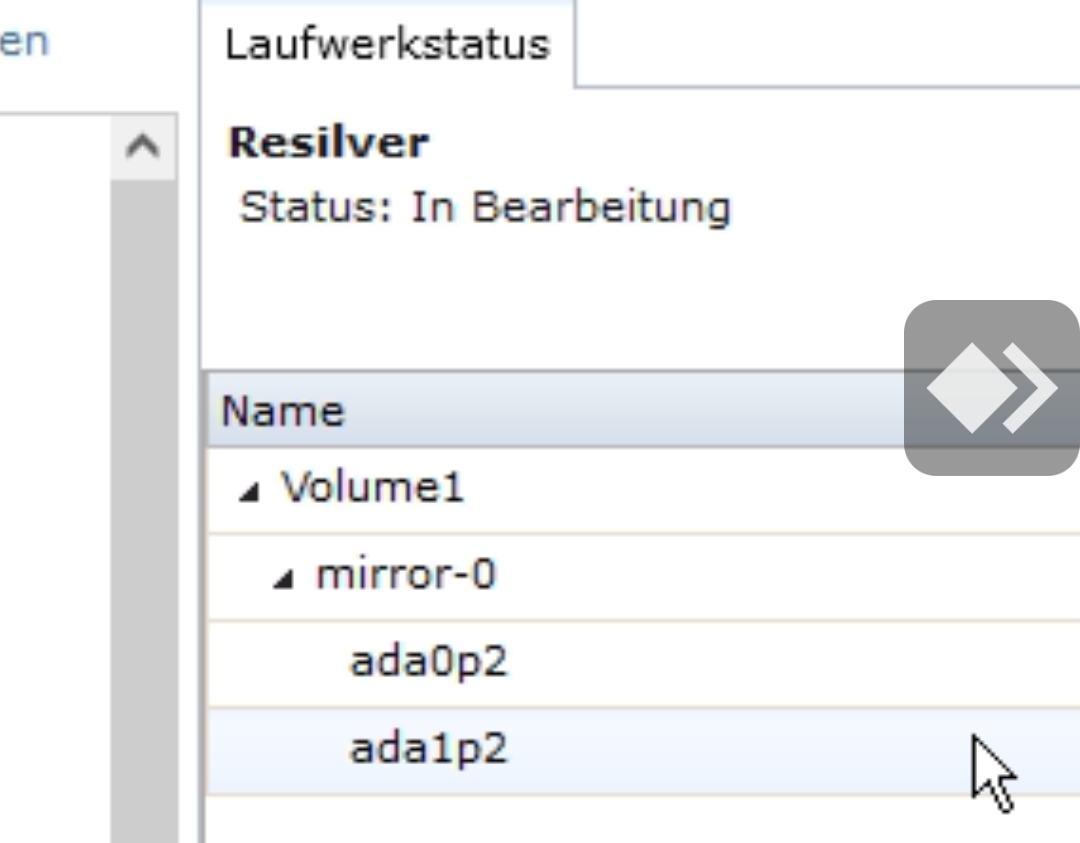Click the grey sidebar scrollbar track
Viewport: 1080px width, 843px height.
tap(143, 511)
